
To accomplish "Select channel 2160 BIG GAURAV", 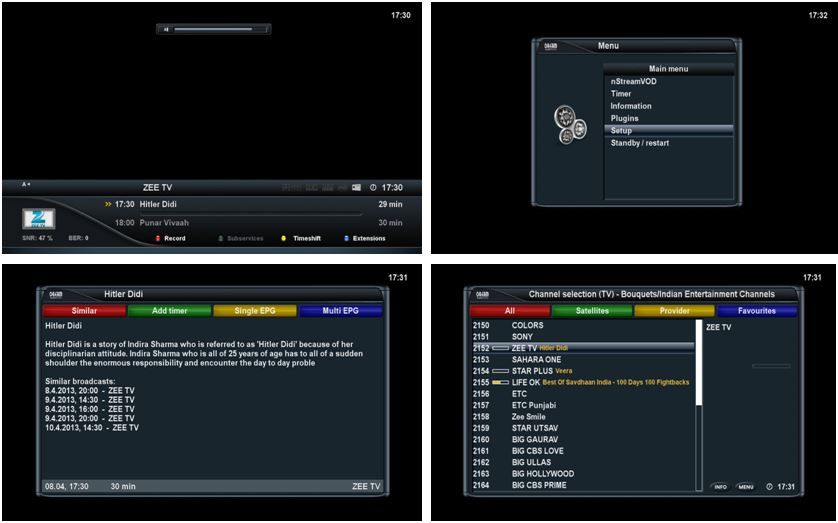I will (583, 440).
